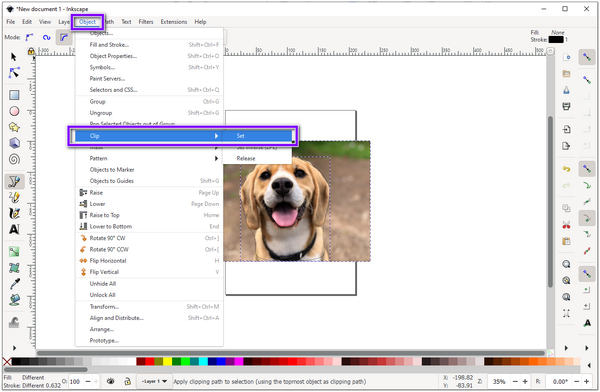Select the Gradient tool
Image resolution: width=600 pixels, height=392 pixels.
click(14, 252)
